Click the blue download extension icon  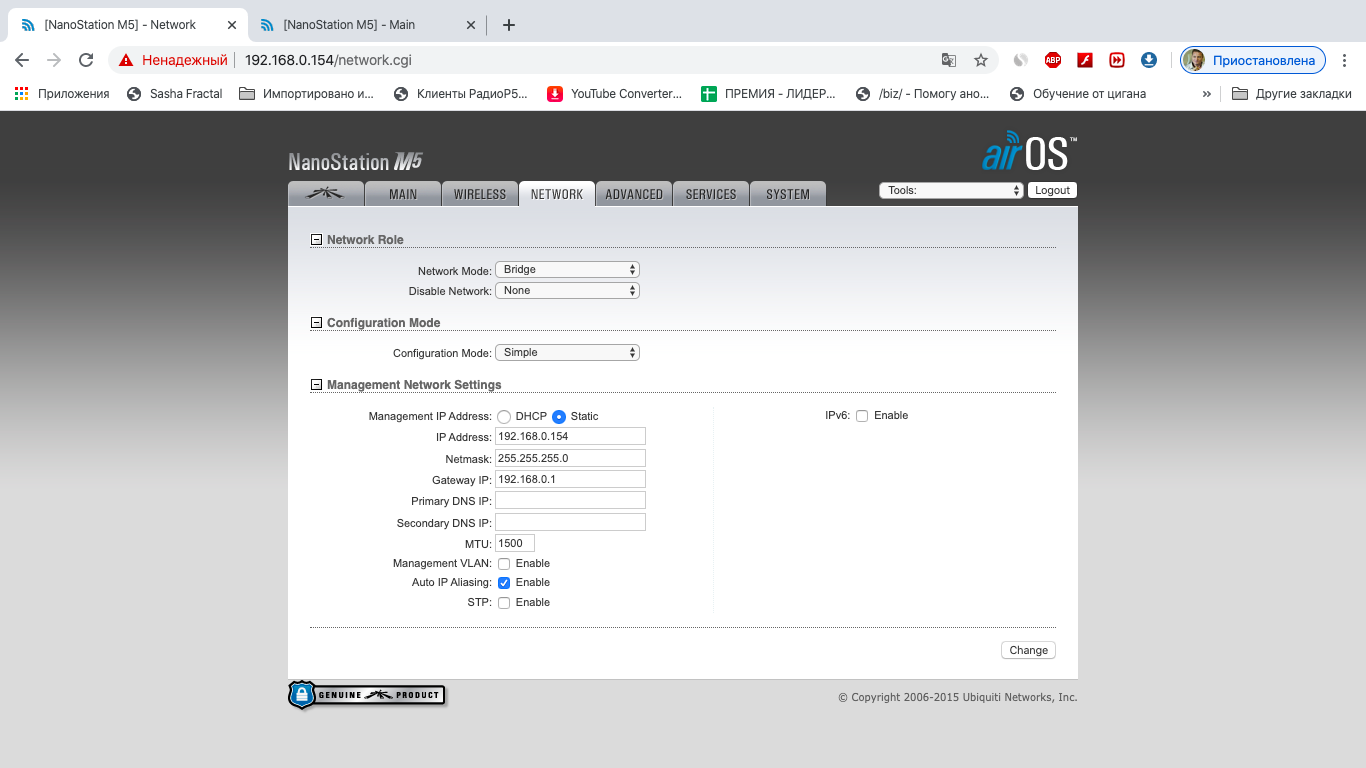[1149, 60]
